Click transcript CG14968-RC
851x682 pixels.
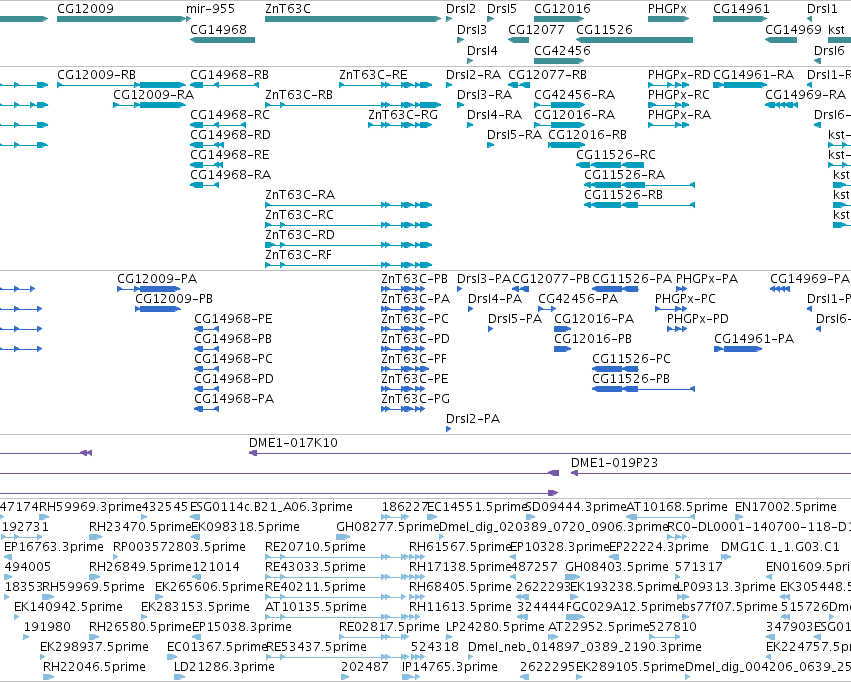(x=230, y=114)
